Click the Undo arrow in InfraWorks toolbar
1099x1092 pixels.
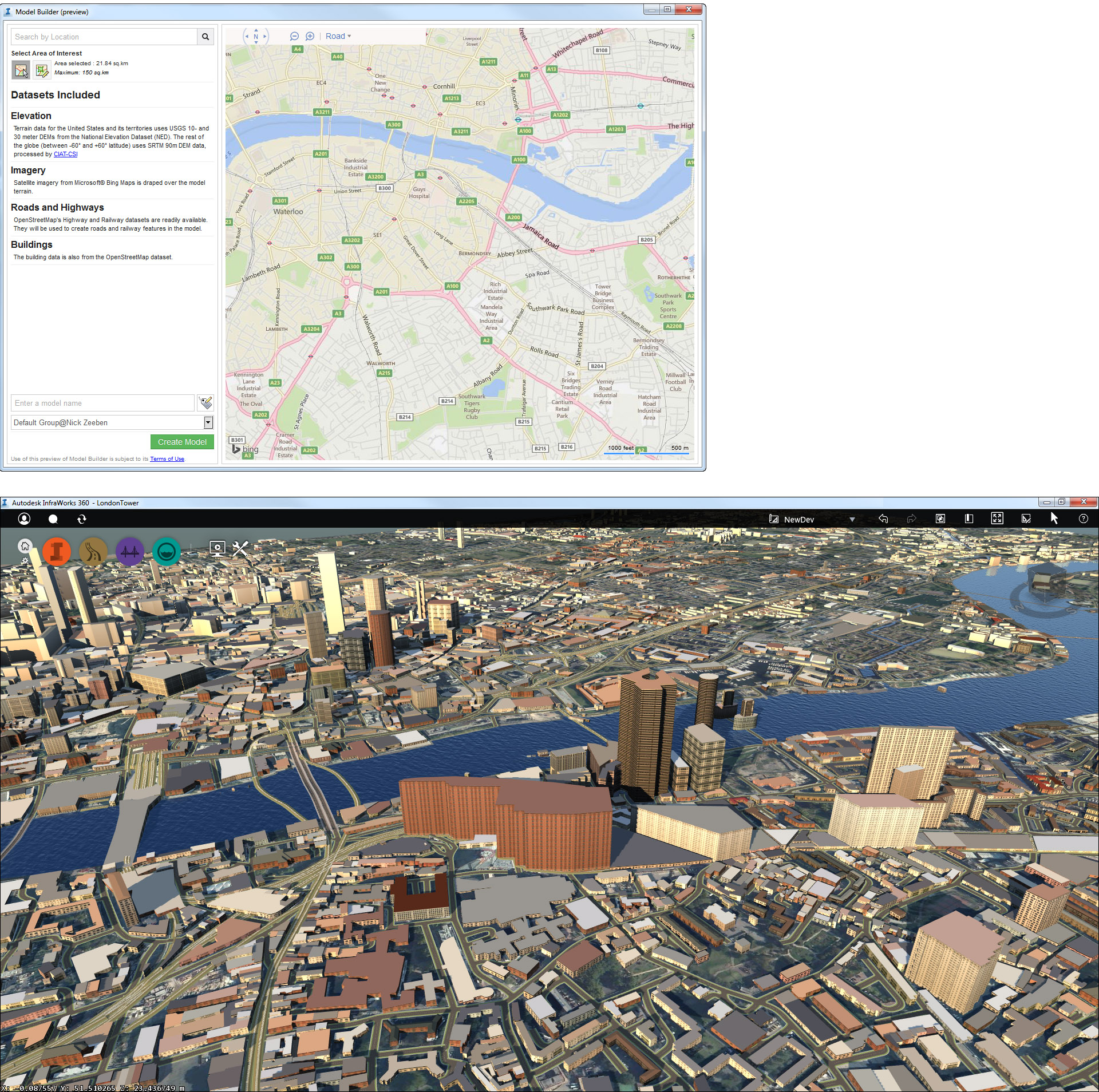(x=883, y=519)
